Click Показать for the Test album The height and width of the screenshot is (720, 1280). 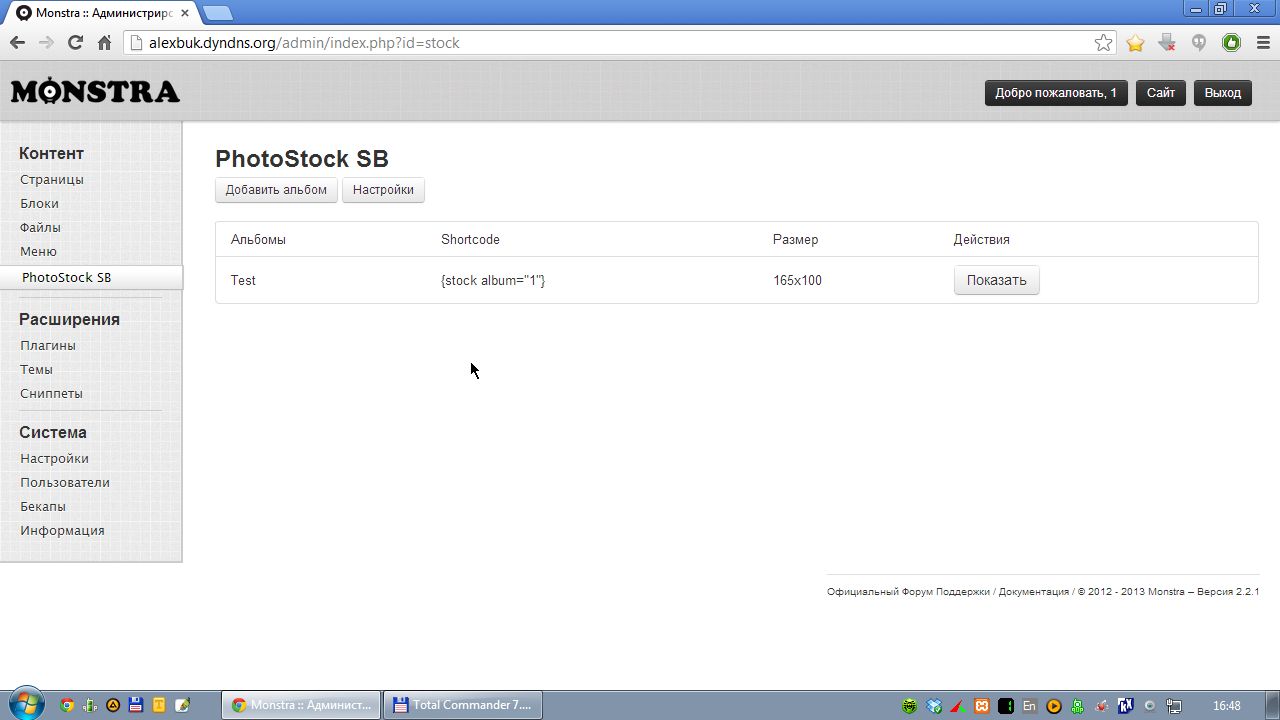pos(996,281)
